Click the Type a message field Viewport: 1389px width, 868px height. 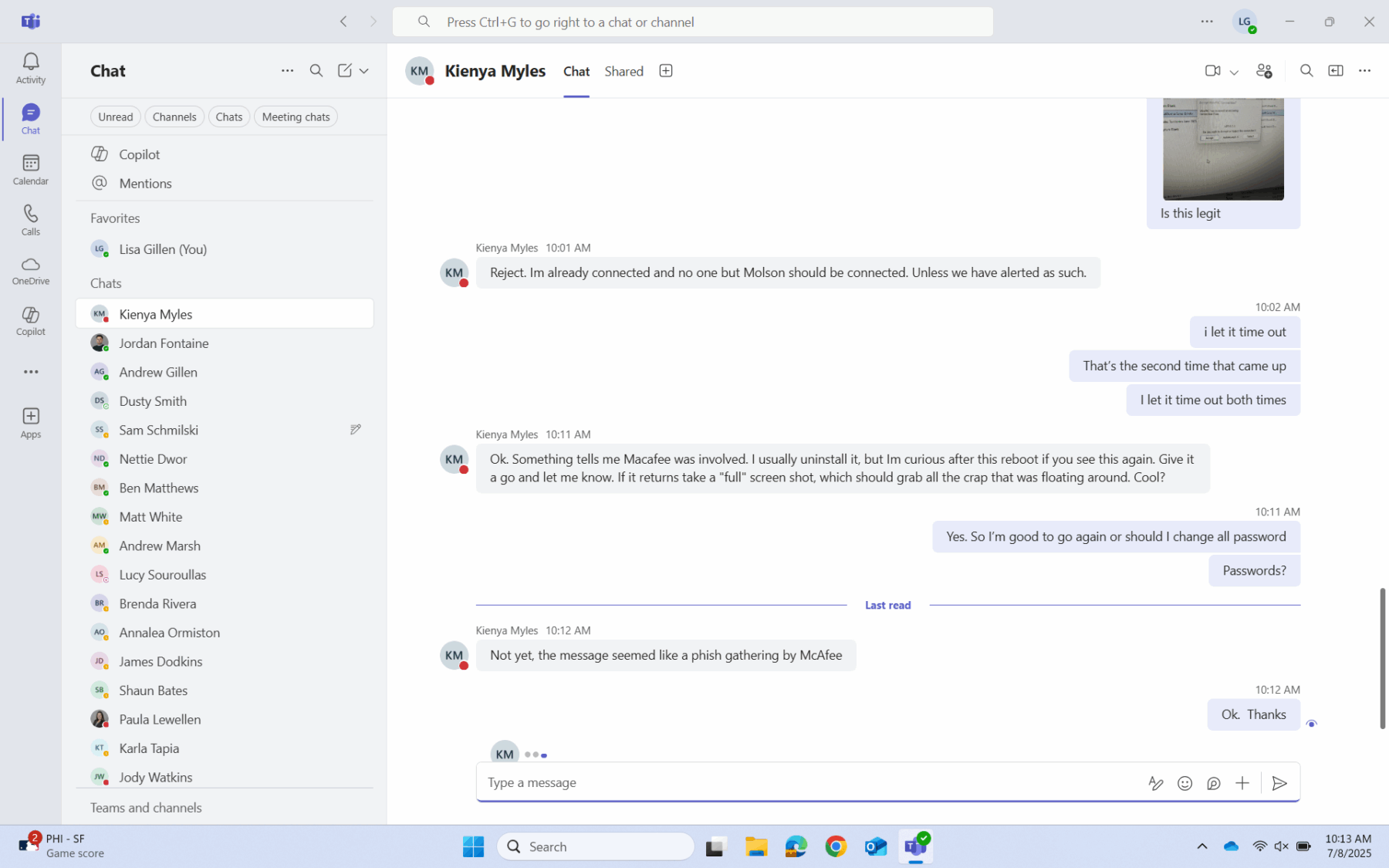810,782
